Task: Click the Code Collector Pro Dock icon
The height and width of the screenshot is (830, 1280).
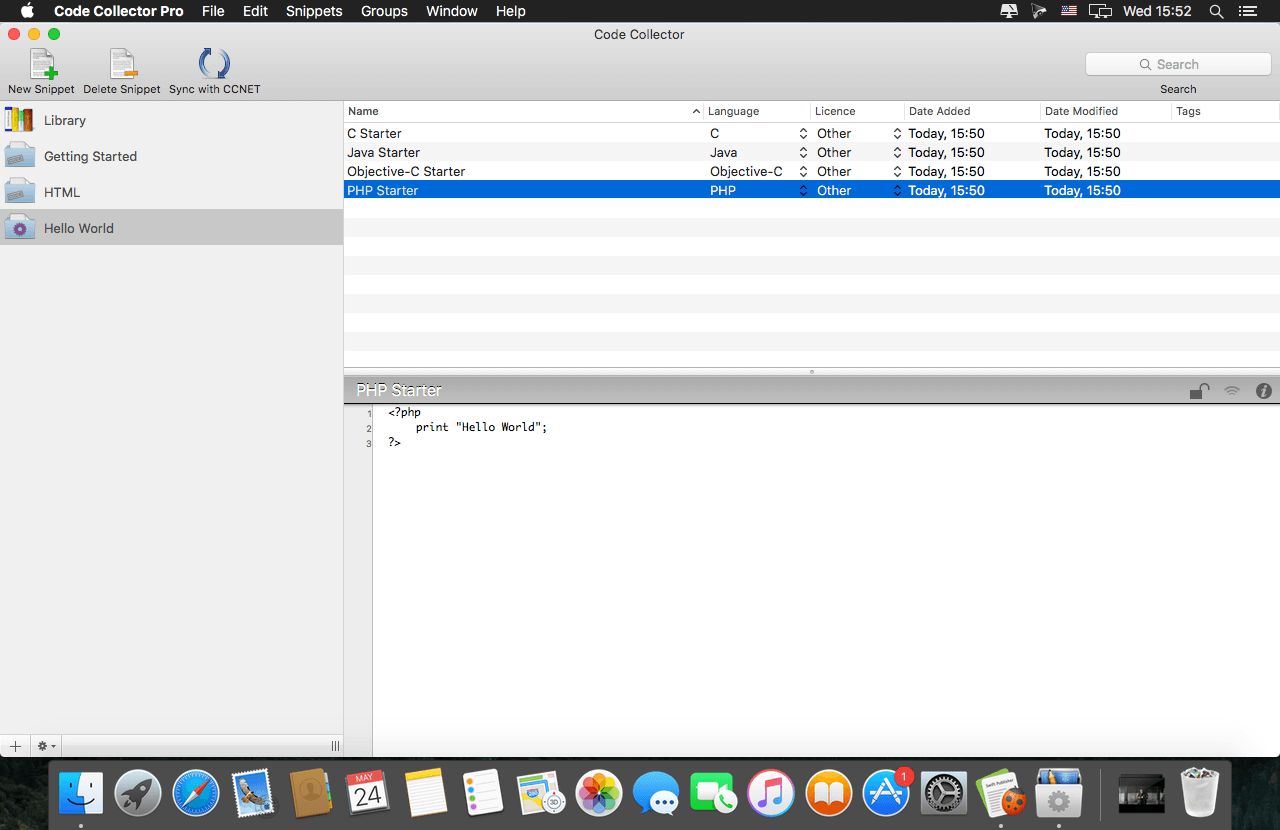Action: 1058,794
